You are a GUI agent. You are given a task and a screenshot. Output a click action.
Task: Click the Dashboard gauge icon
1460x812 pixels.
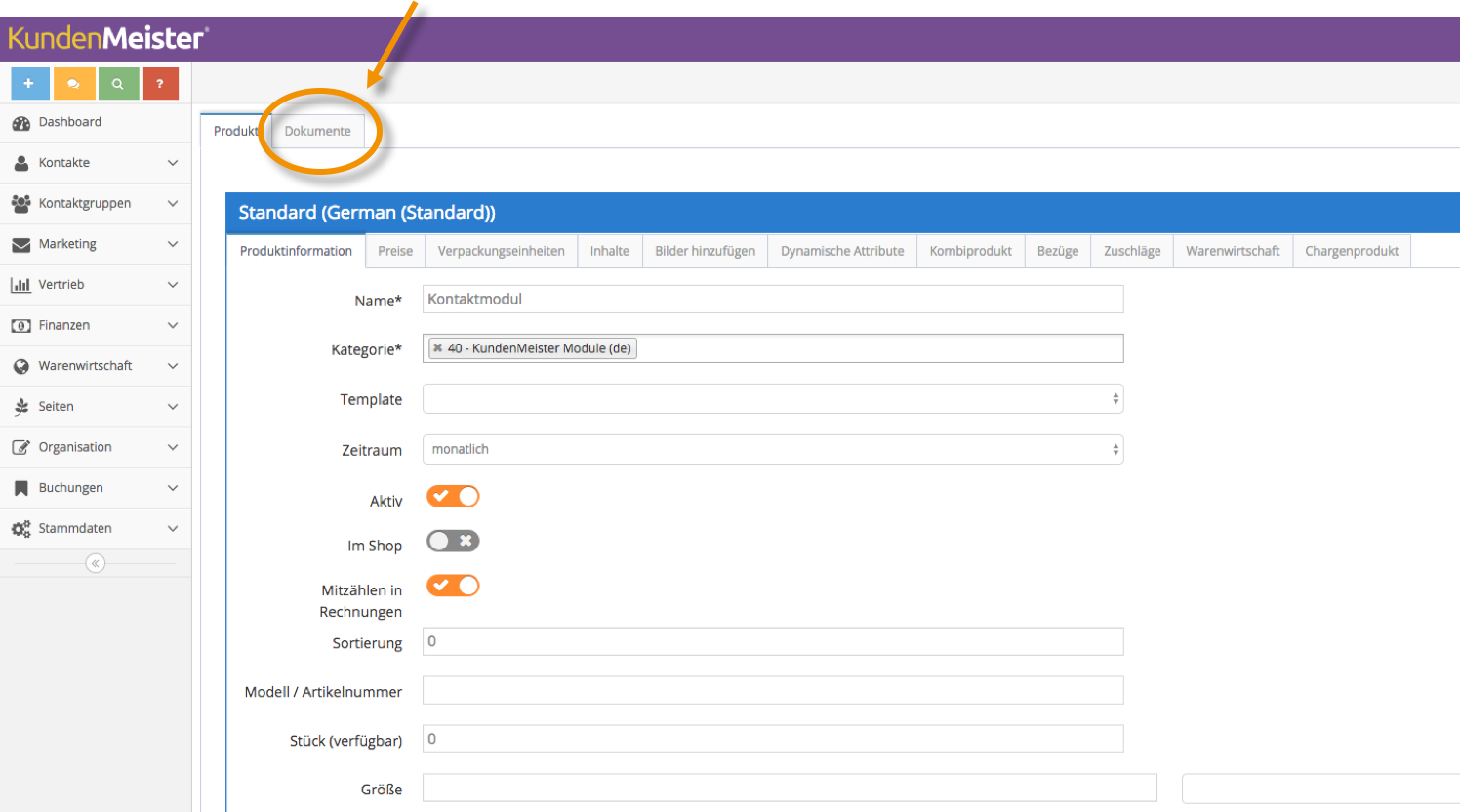20,123
